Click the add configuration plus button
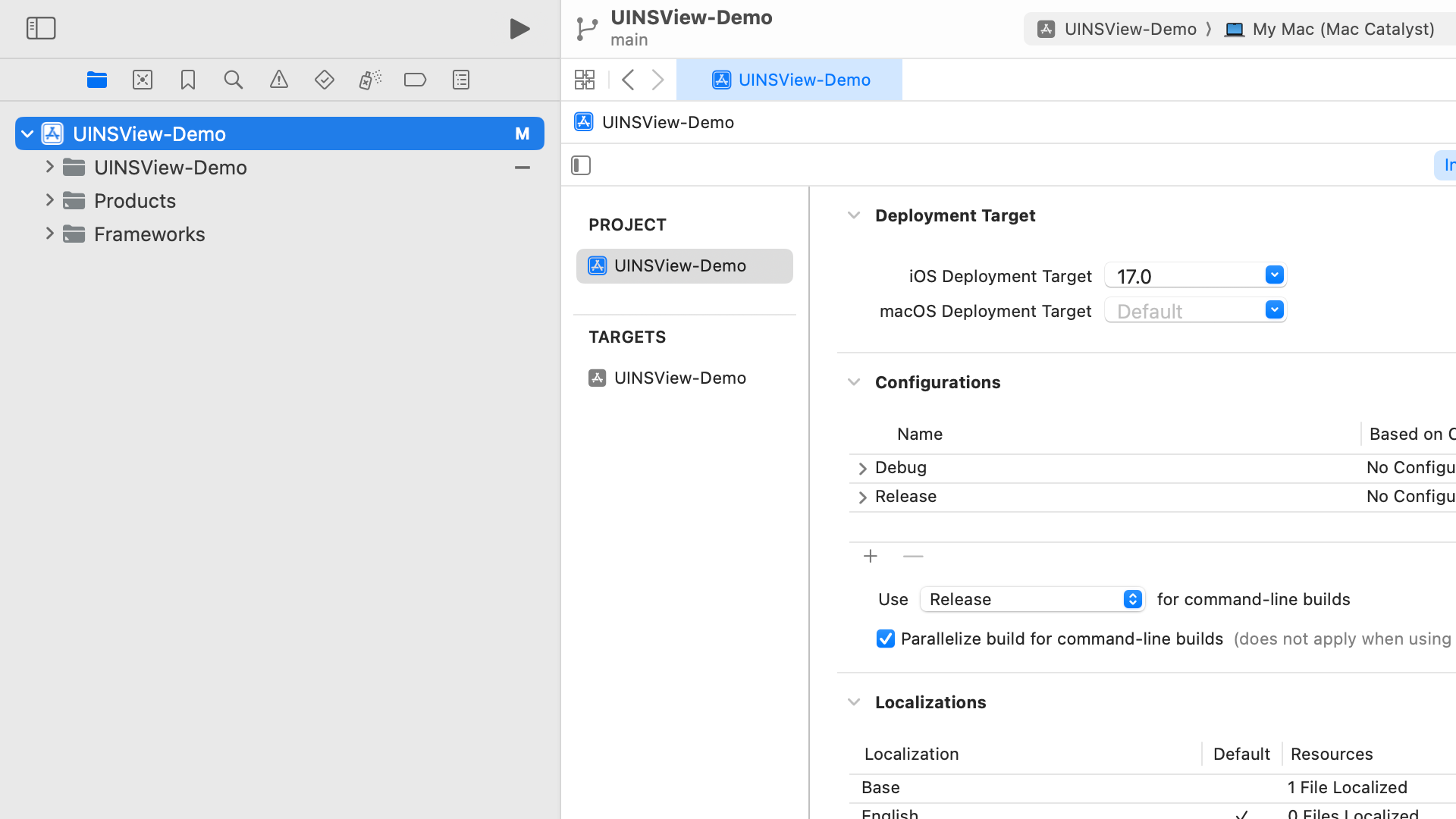Image resolution: width=1456 pixels, height=819 pixels. pos(871,557)
